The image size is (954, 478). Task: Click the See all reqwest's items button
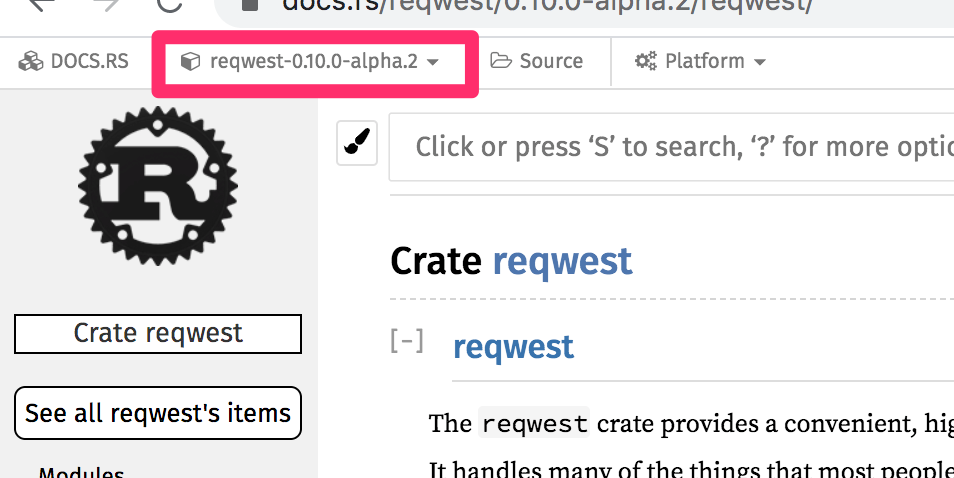click(x=158, y=413)
